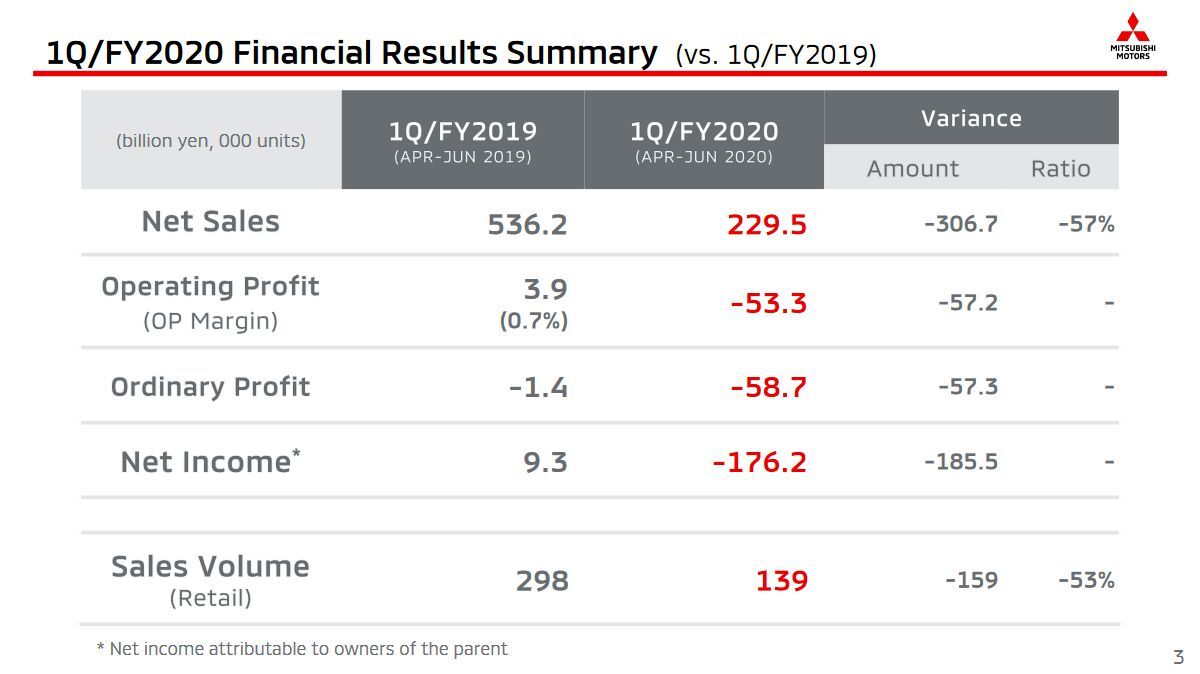
Task: Select the Ordinary Profit row label
Action: [210, 387]
